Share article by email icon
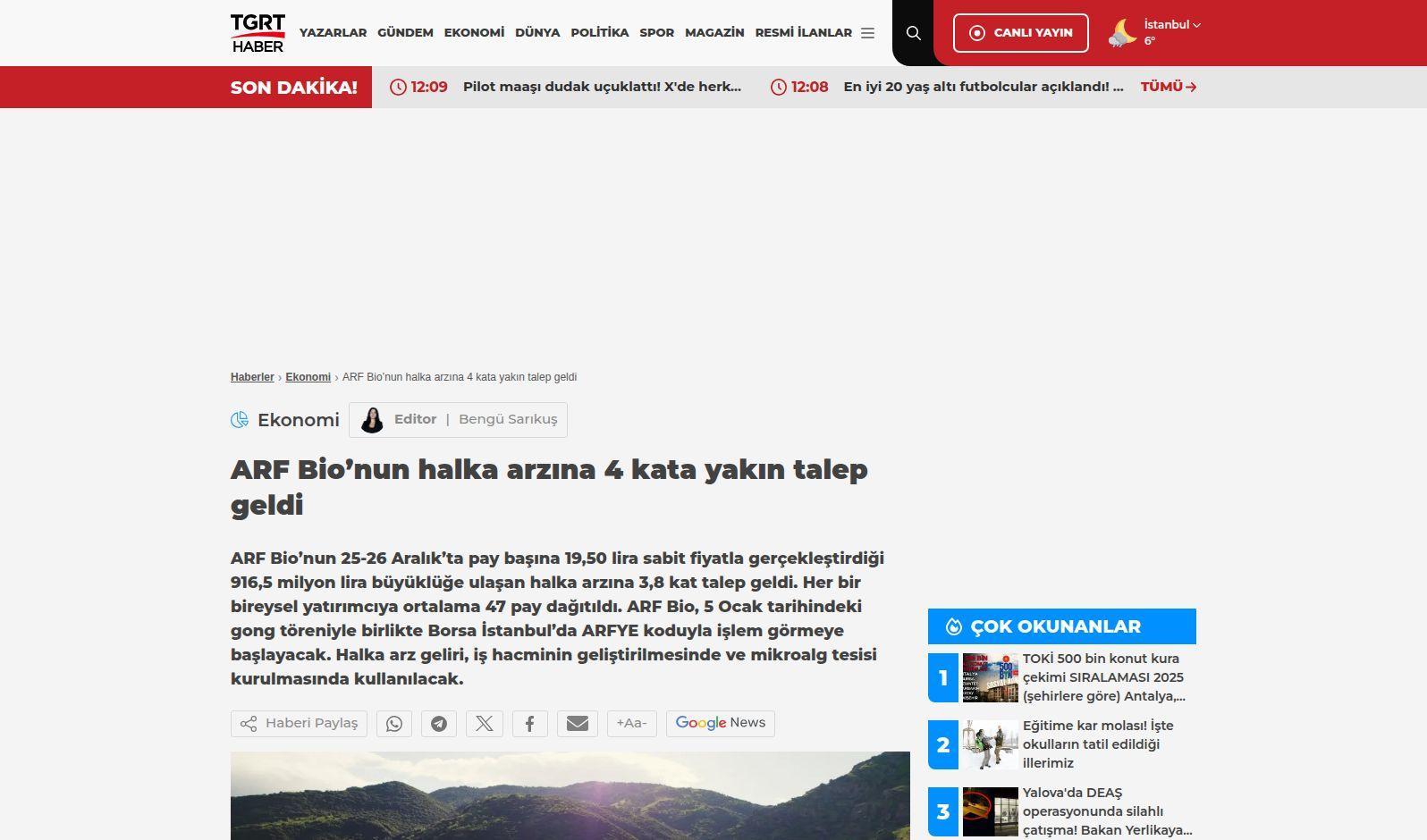Screen dimensions: 1427x840 point(578,724)
